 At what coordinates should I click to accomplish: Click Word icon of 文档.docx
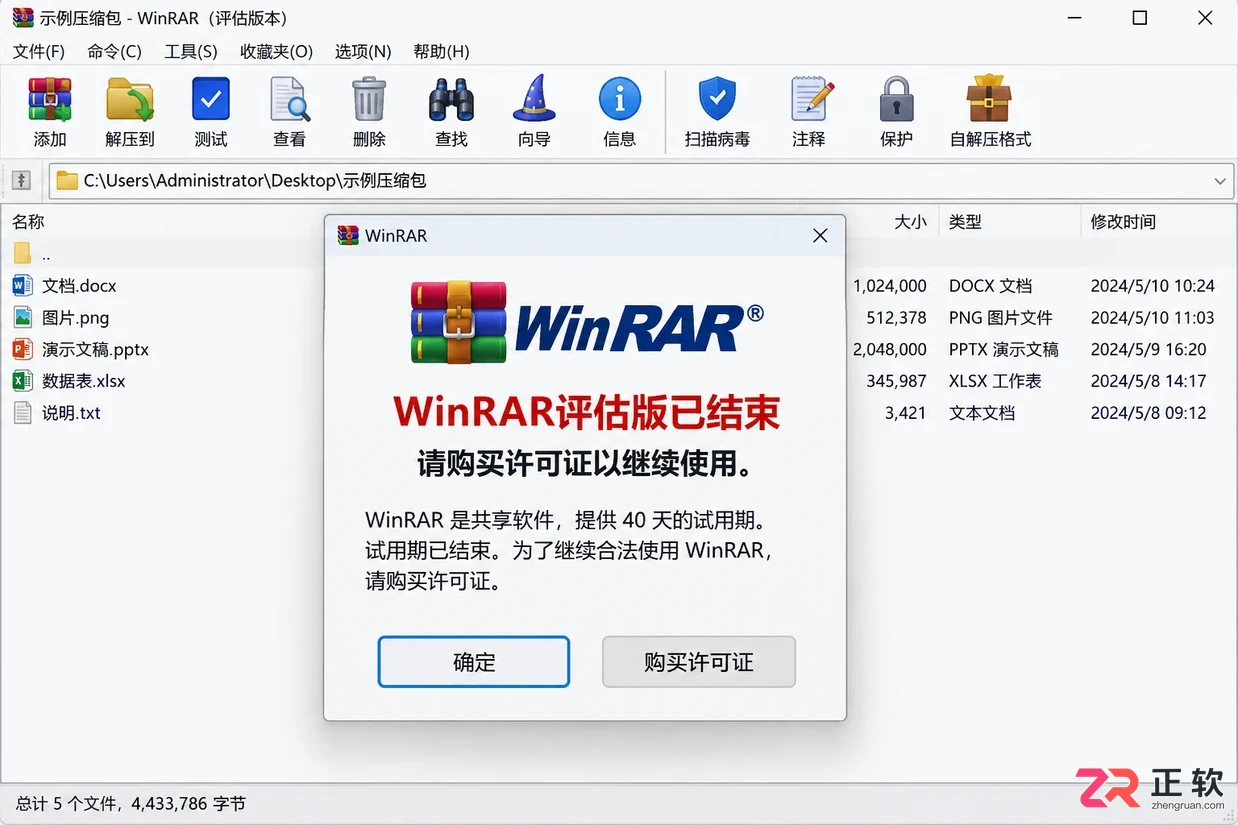[22, 286]
